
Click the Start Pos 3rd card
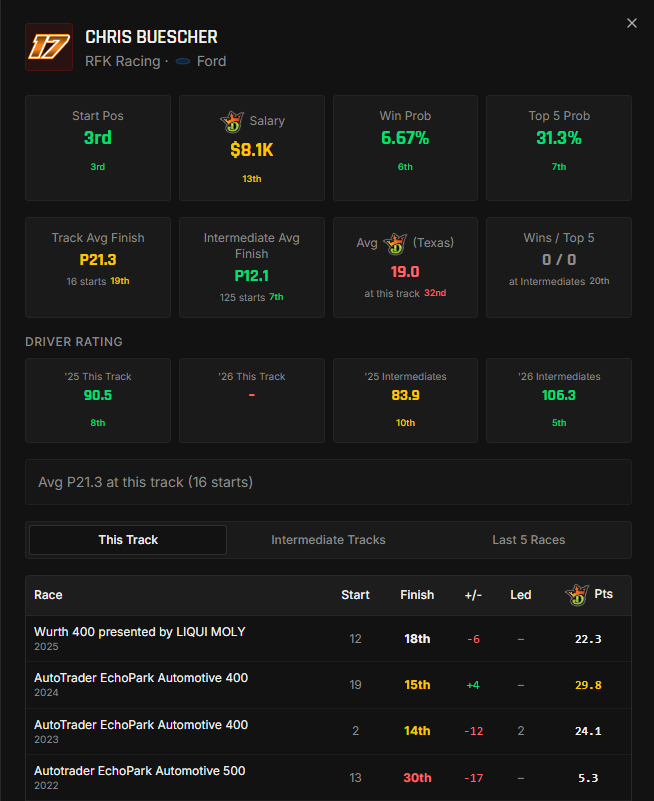click(98, 148)
